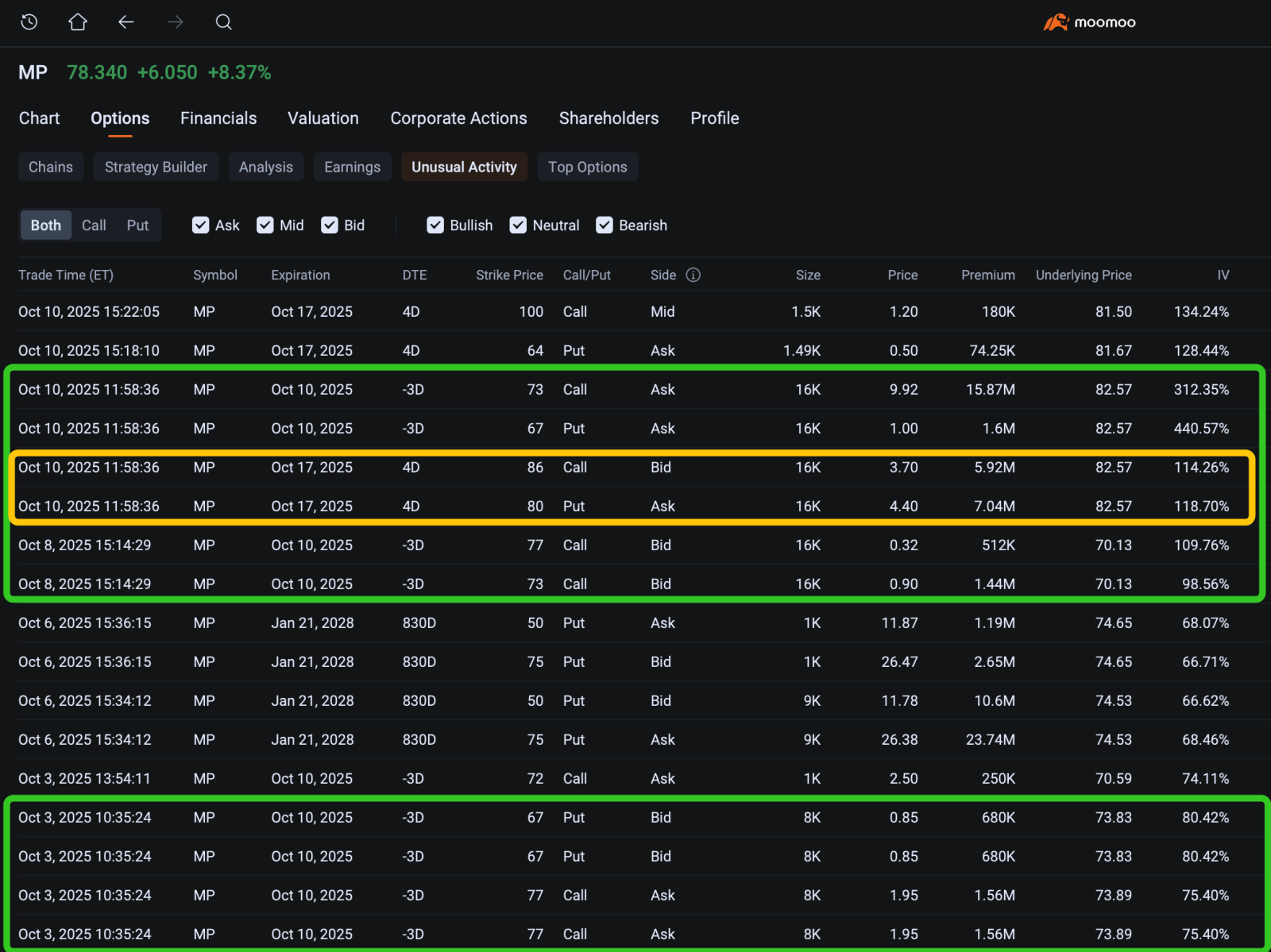Image resolution: width=1271 pixels, height=952 pixels.
Task: Disable the Bearish filter checkbox
Action: [x=605, y=225]
